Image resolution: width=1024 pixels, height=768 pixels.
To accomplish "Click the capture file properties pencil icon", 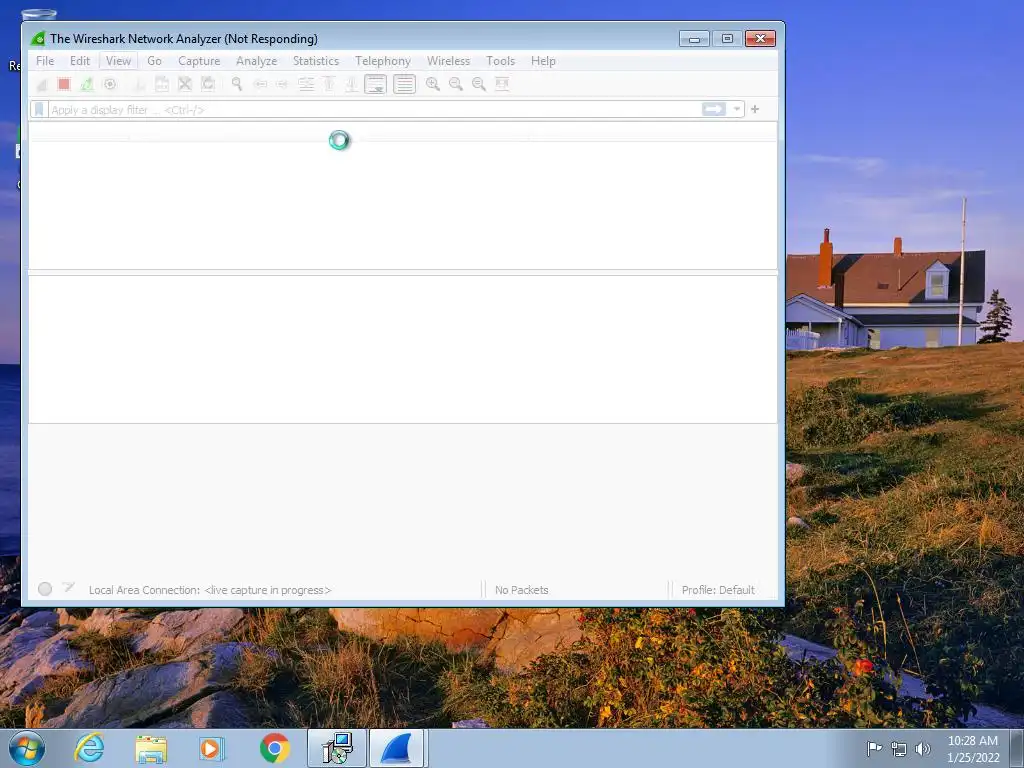I will [69, 588].
